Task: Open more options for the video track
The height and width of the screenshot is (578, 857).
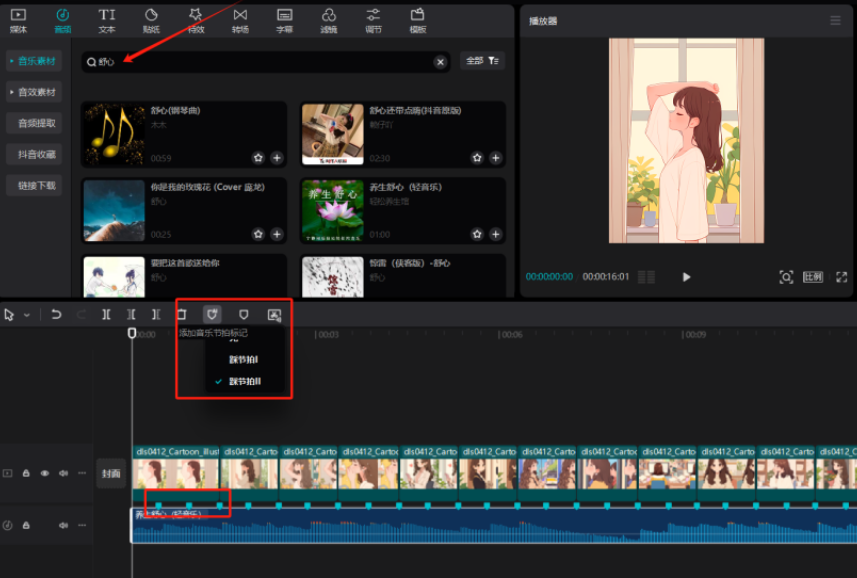Action: pos(82,473)
